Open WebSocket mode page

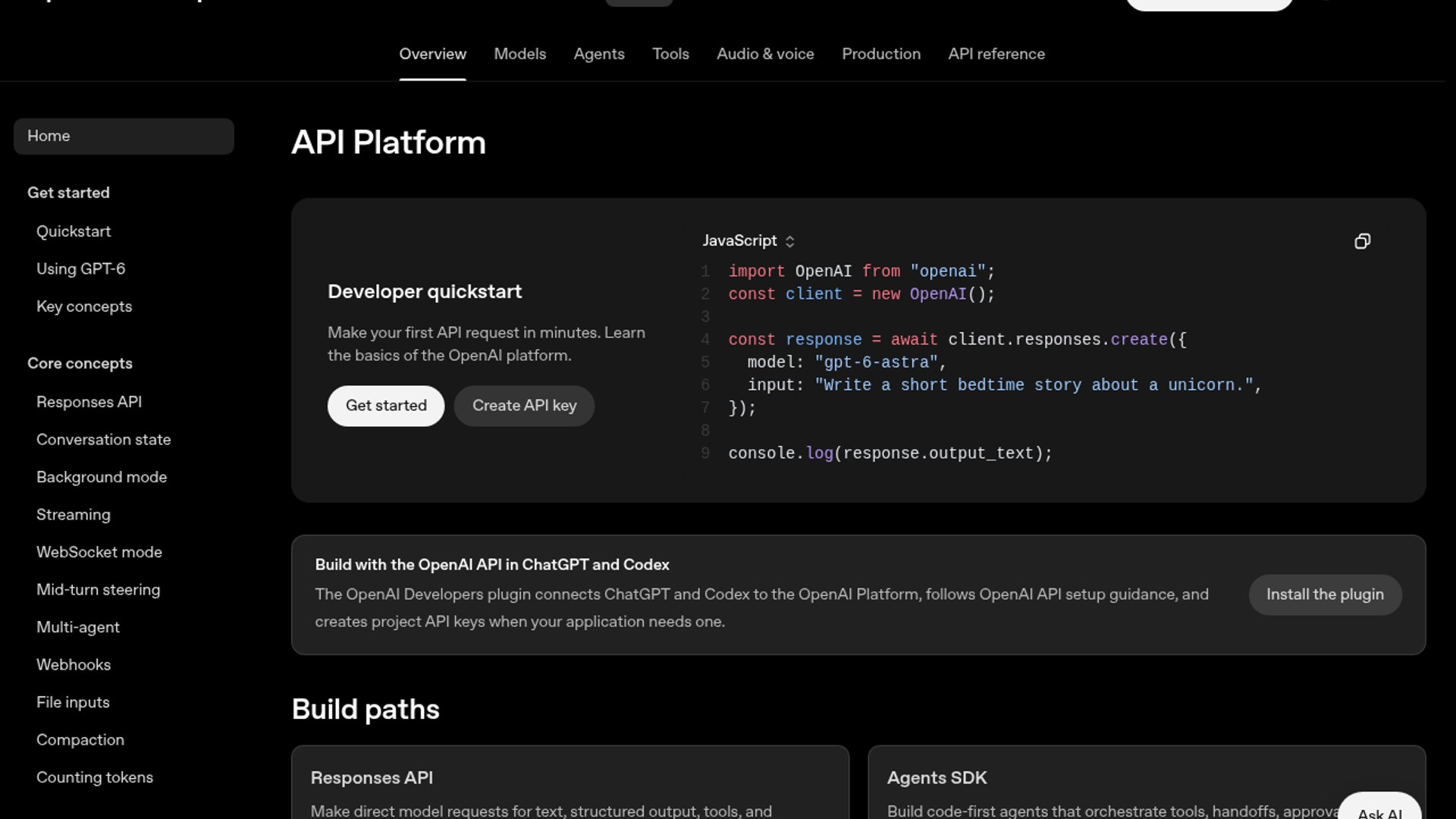(99, 552)
